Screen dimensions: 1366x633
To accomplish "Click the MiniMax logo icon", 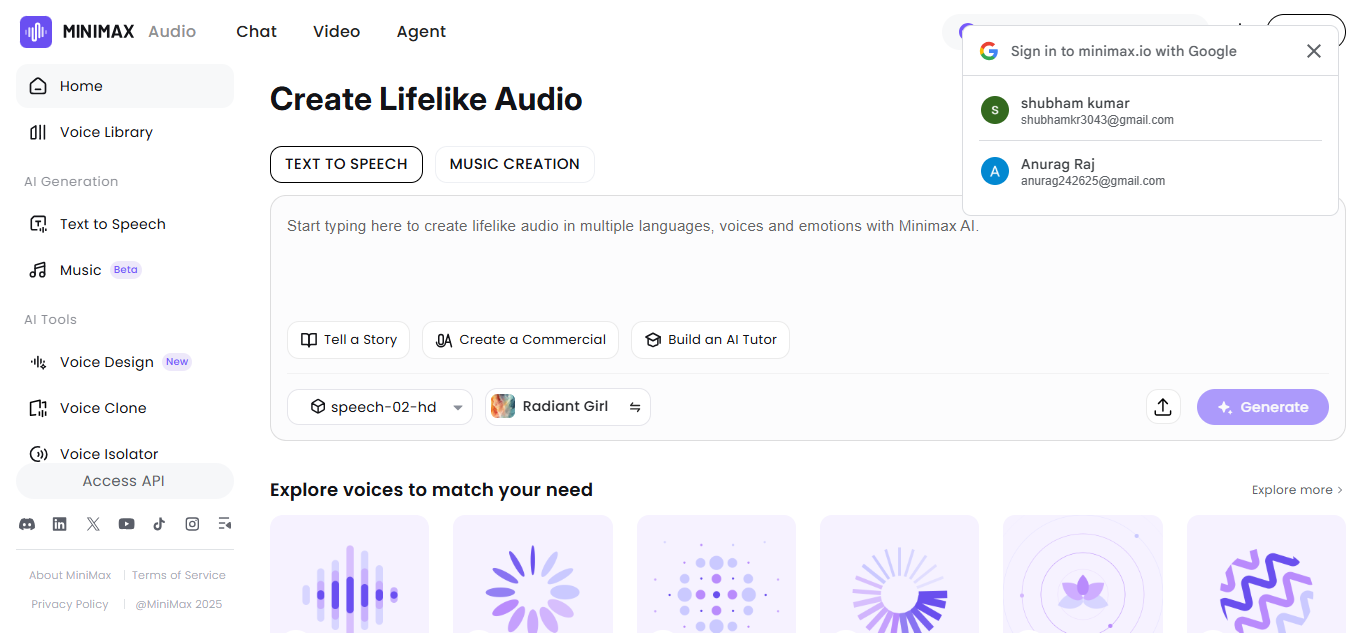I will [x=36, y=32].
